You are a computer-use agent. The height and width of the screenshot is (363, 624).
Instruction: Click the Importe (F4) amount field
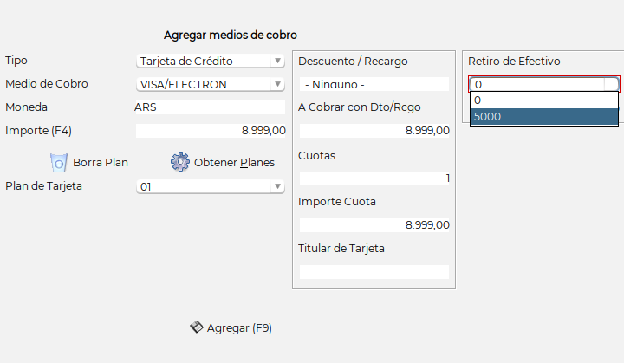coord(211,131)
